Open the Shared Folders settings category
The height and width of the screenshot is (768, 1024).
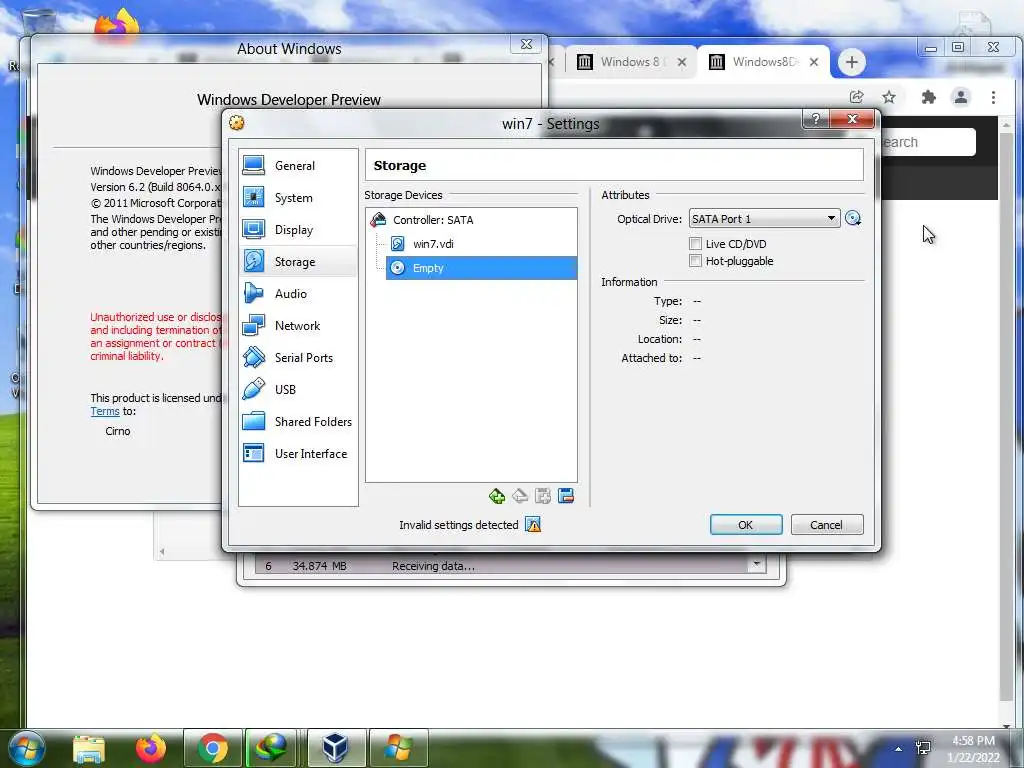tap(298, 422)
